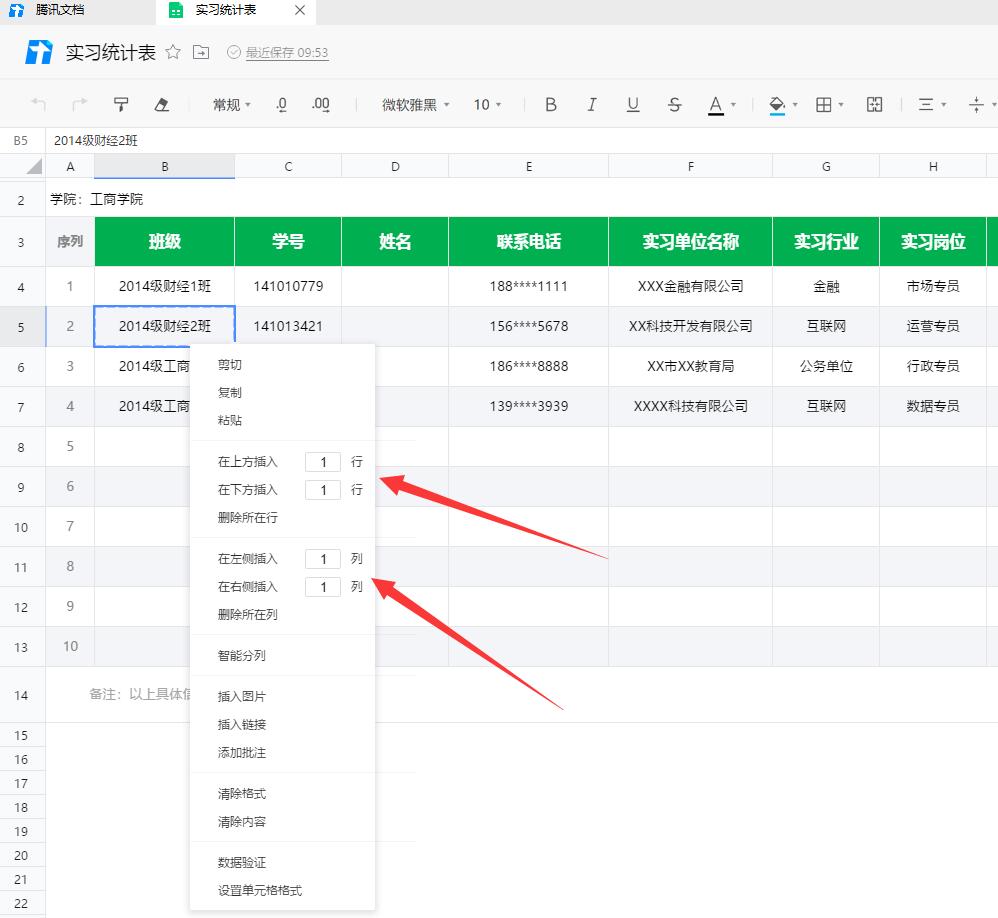Select 复制 in the context menu
Screen dimensions: 998x918
point(232,392)
